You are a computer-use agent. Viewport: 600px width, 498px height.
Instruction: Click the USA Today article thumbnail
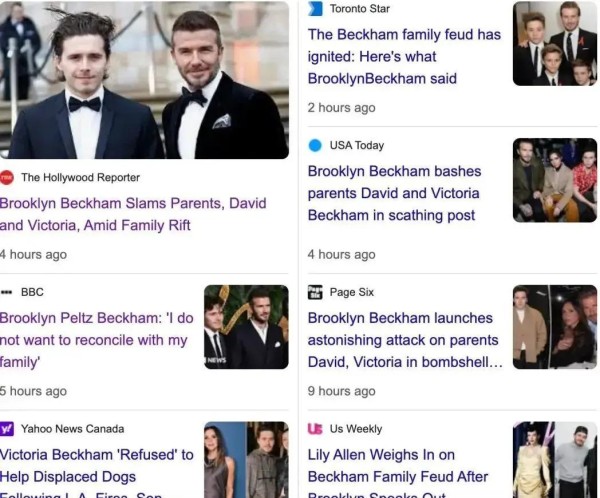[555, 180]
